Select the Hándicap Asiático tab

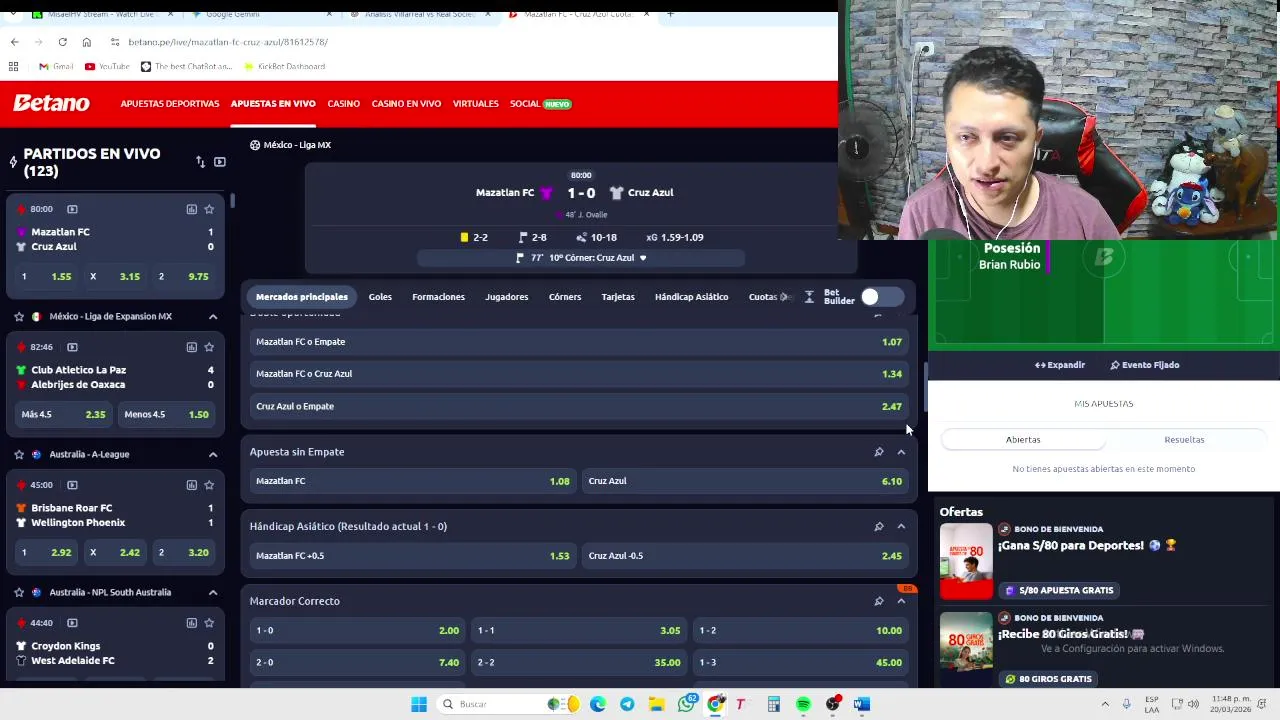point(692,297)
